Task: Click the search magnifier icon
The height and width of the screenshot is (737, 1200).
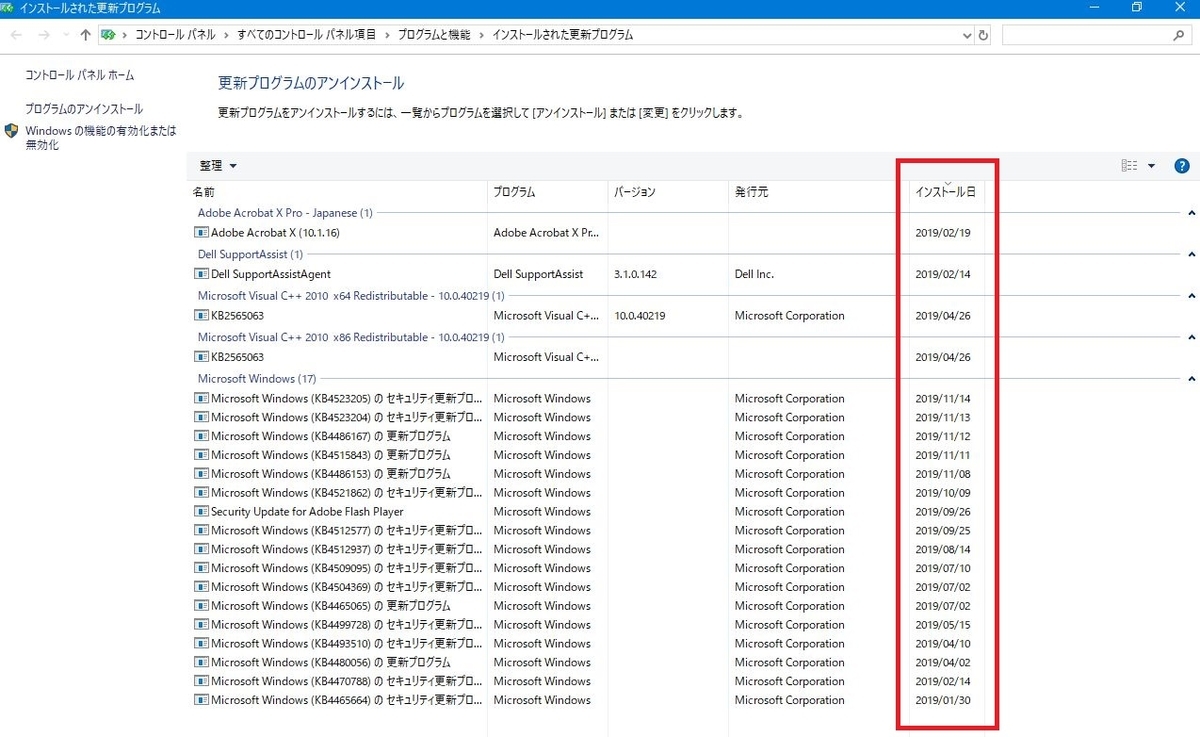Action: (x=1178, y=35)
